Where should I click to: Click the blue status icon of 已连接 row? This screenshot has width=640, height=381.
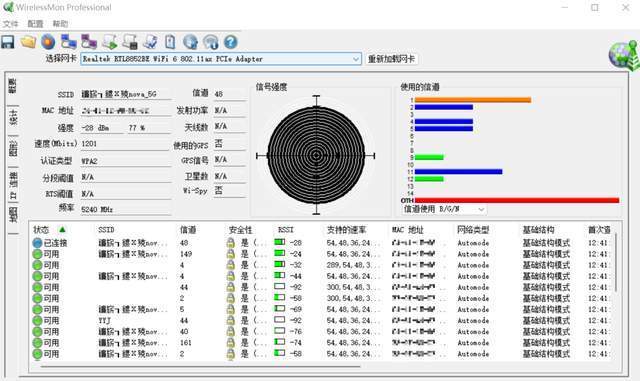click(x=37, y=243)
